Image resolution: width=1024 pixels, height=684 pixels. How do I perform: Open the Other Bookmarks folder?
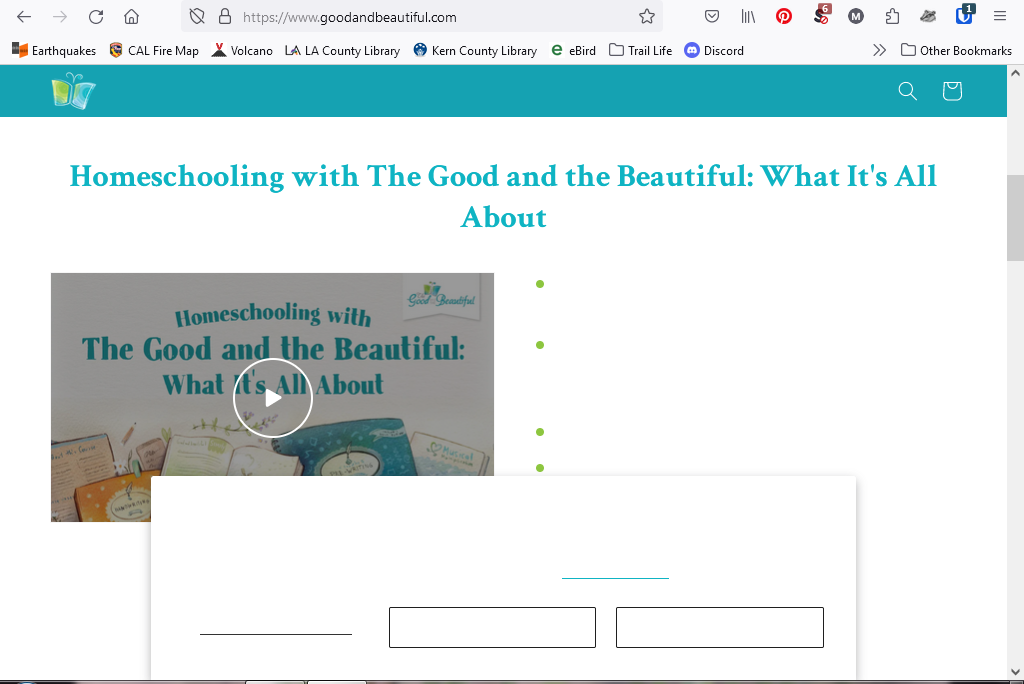coord(956,50)
